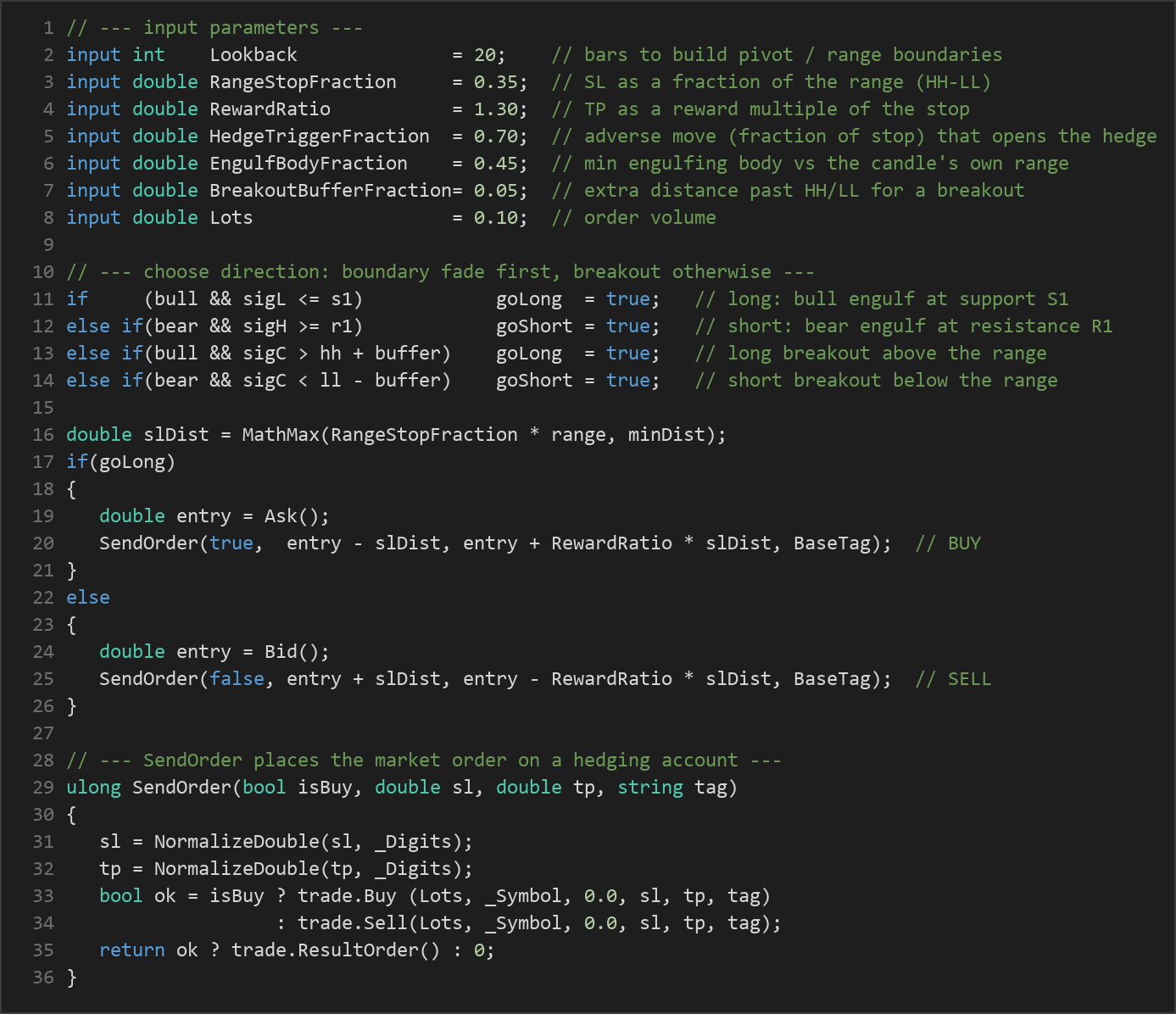Click trade.Buy call on line 33
1176x1014 pixels.
tap(534, 896)
